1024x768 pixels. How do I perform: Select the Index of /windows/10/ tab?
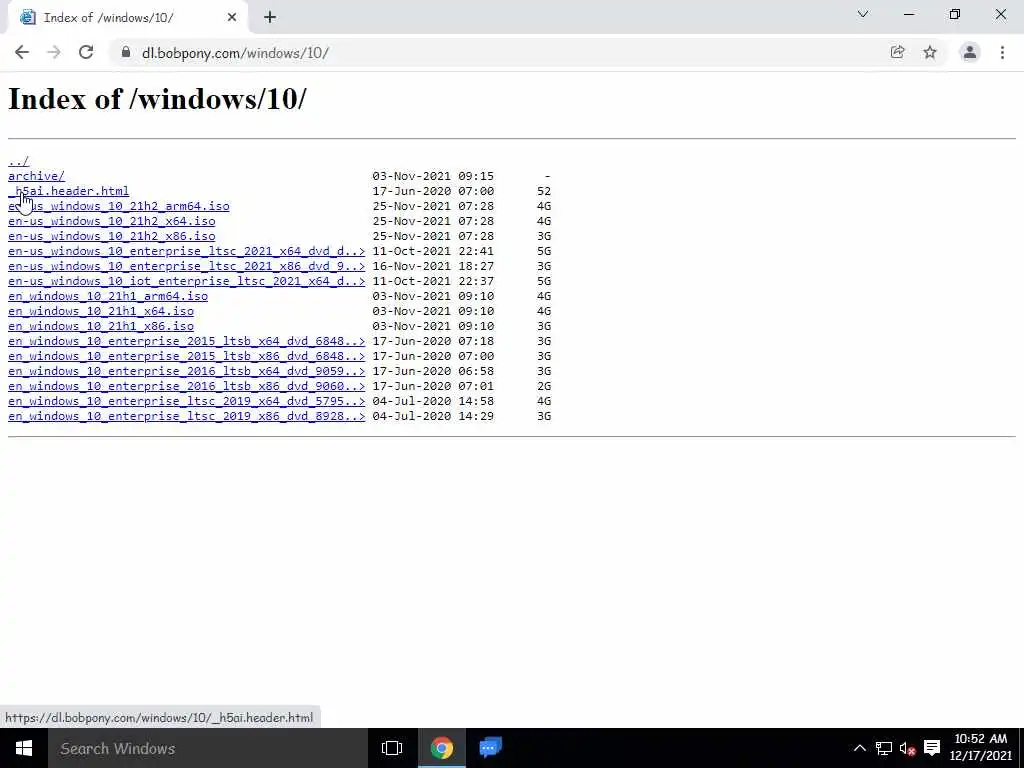point(127,18)
